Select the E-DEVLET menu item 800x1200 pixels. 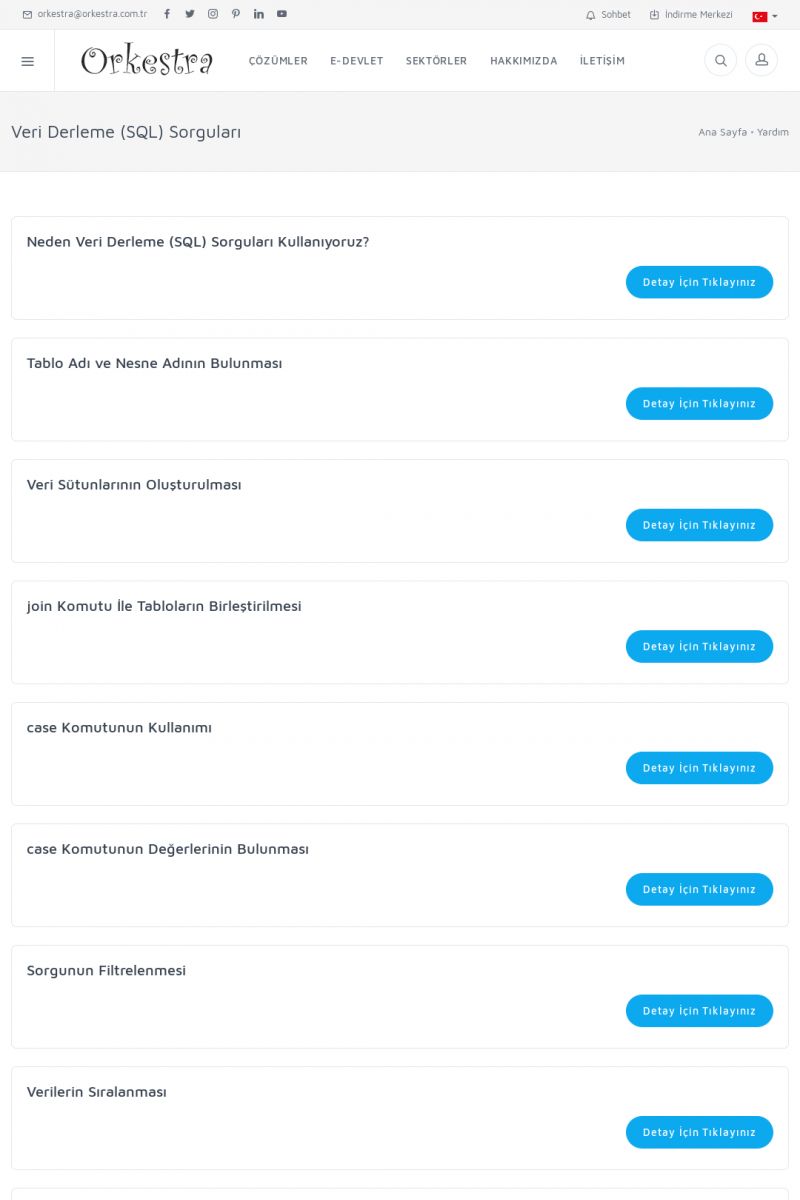point(357,61)
